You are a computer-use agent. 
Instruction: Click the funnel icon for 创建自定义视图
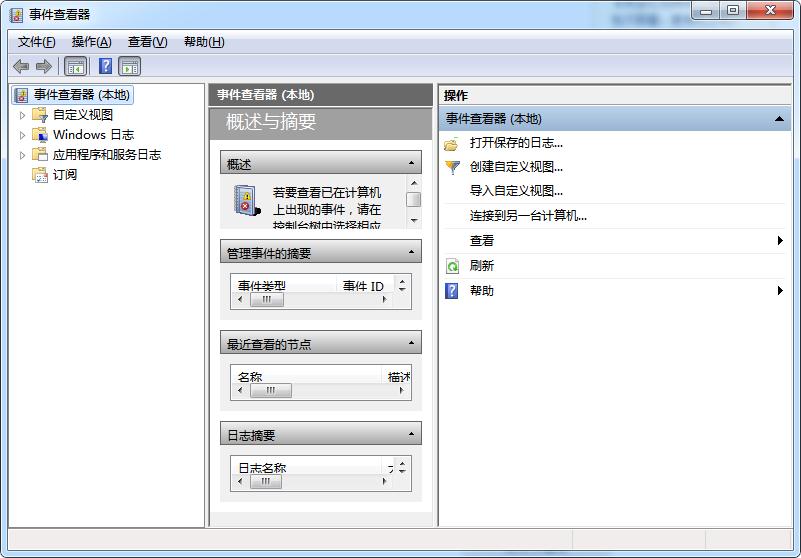pyautogui.click(x=452, y=167)
